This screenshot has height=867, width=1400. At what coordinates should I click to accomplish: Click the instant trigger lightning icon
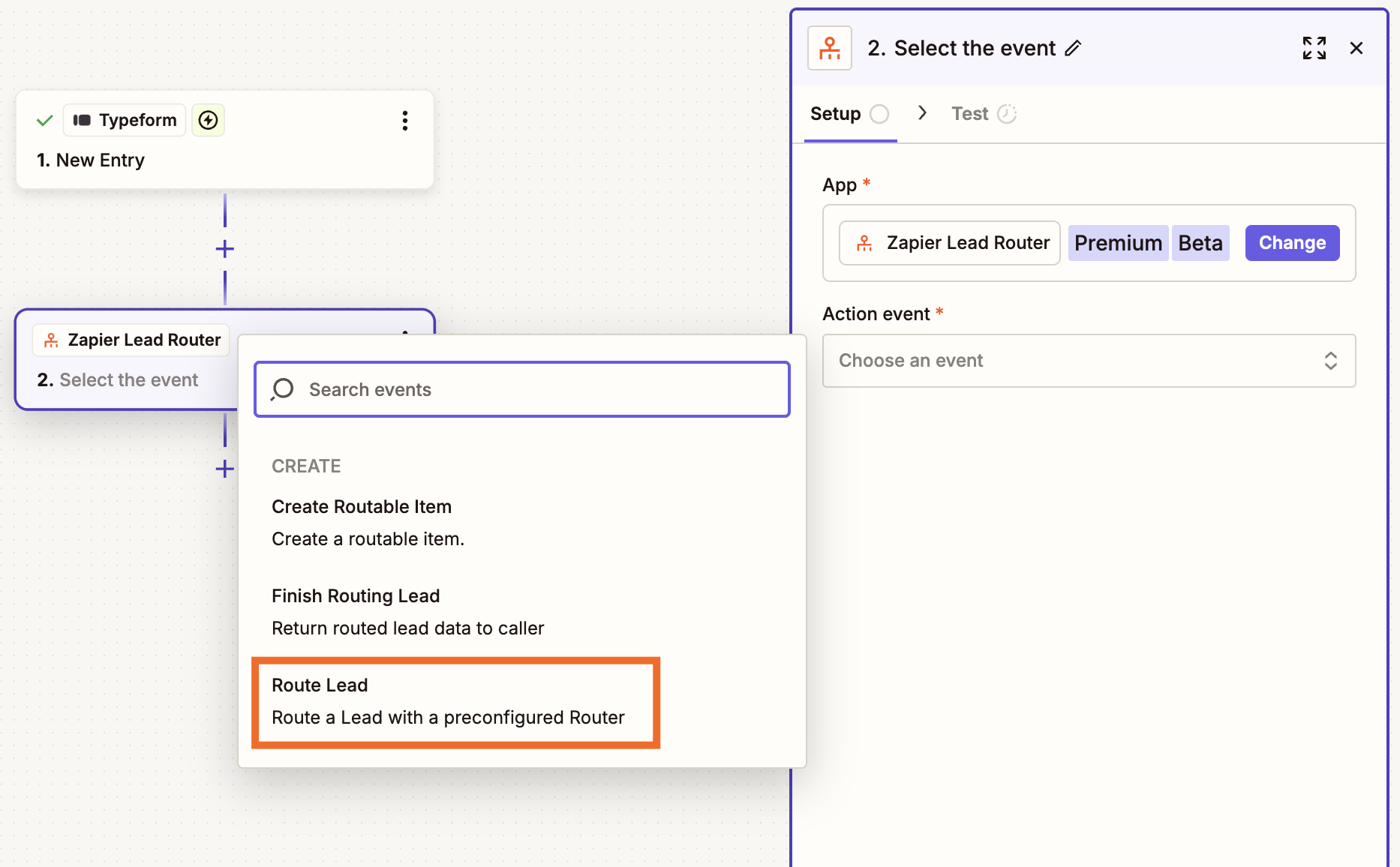click(209, 120)
